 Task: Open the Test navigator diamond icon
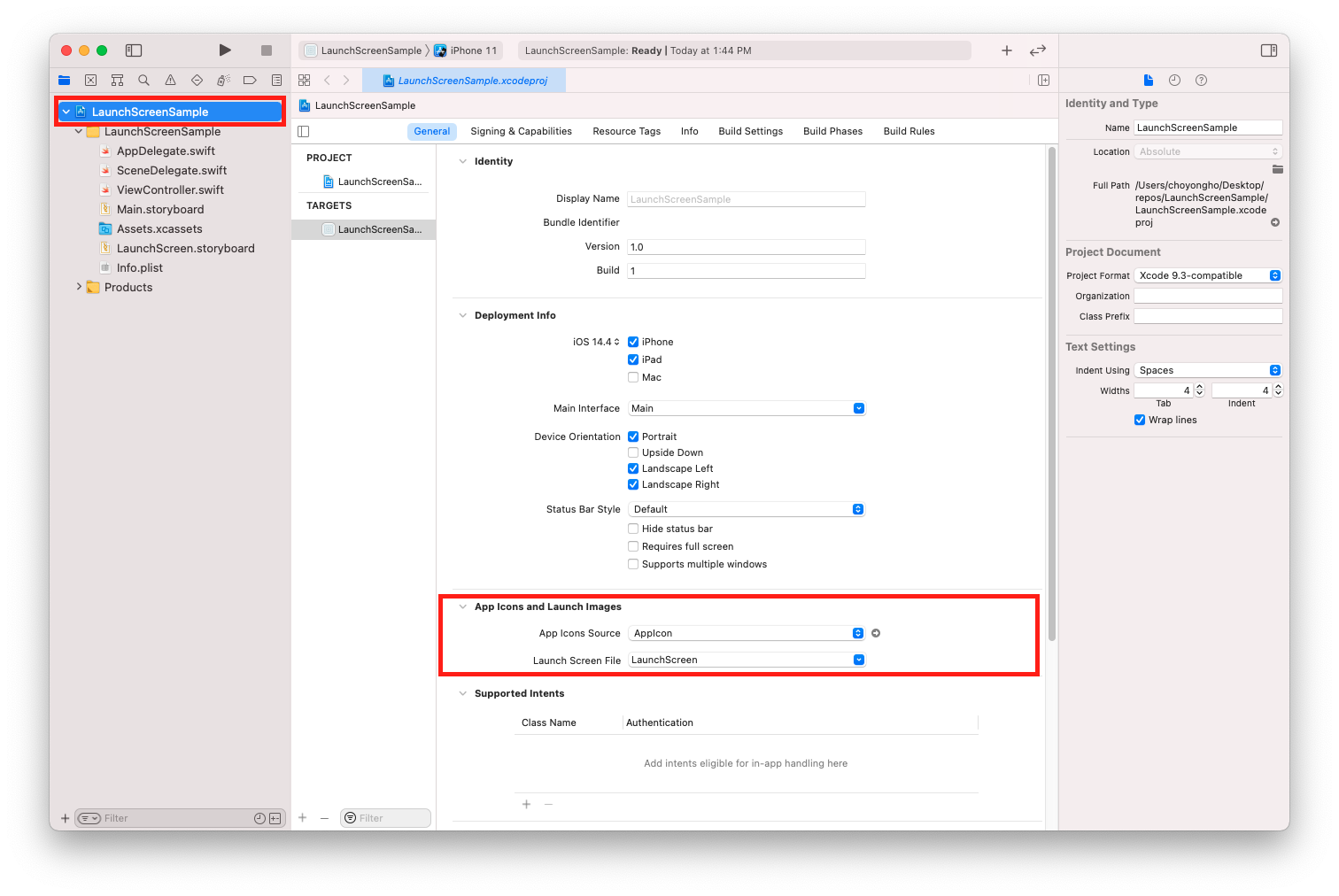coord(197,80)
